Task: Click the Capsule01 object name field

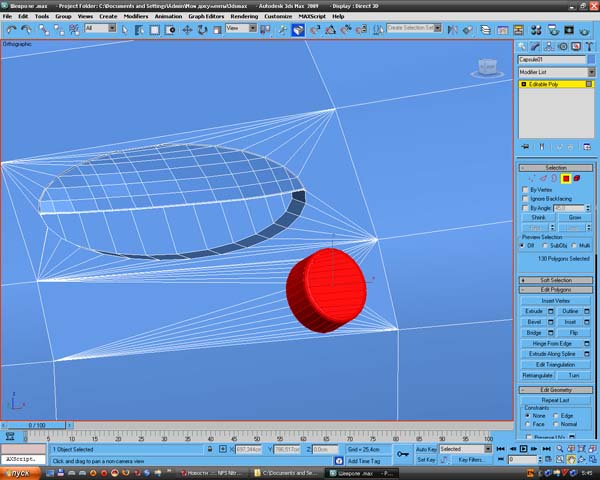Action: click(550, 60)
